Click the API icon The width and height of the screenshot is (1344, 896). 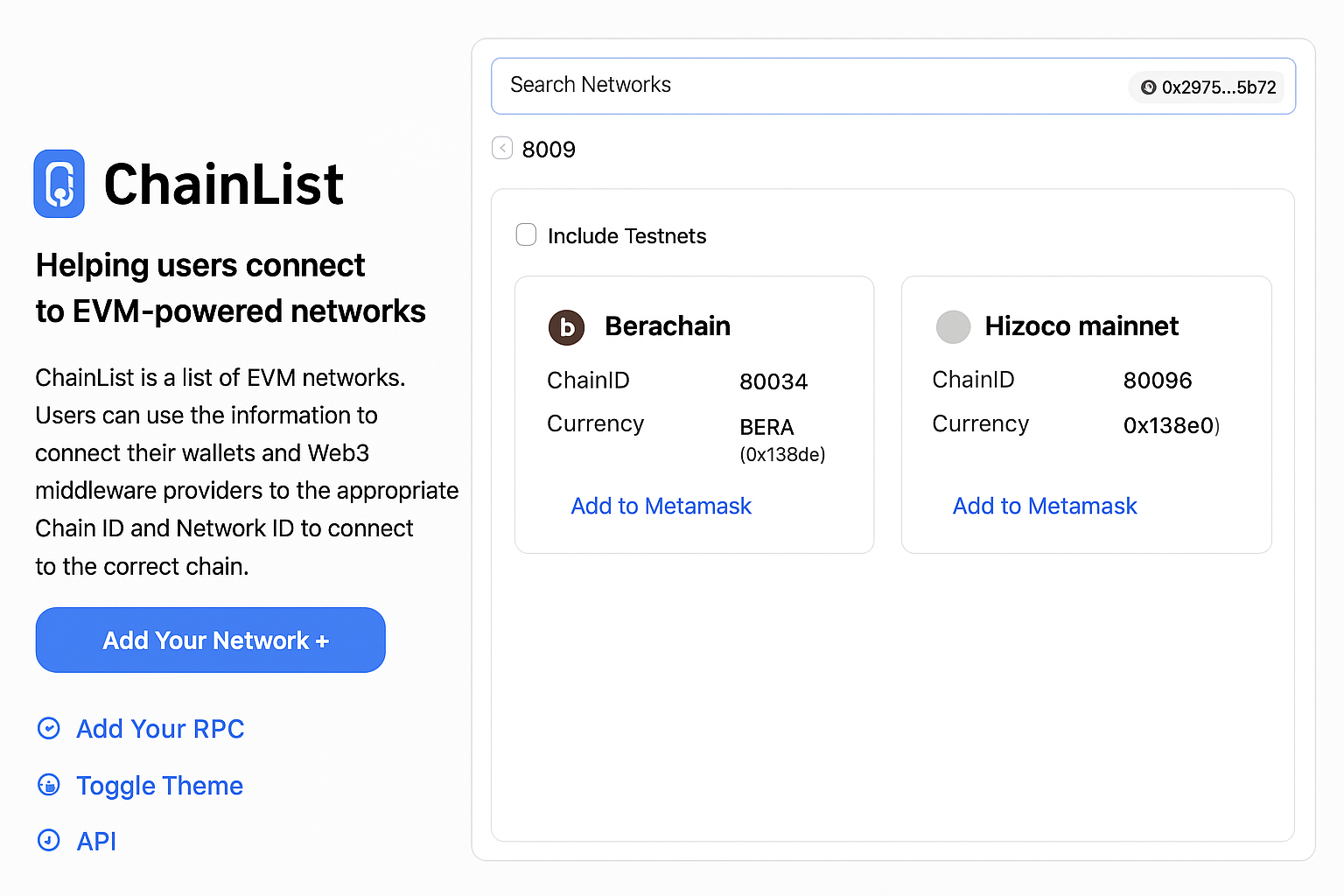[x=49, y=841]
